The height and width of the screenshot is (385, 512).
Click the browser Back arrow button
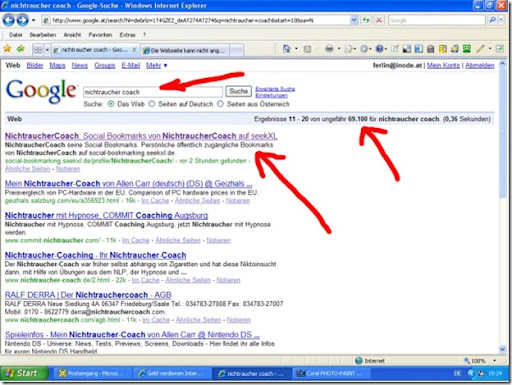coord(8,20)
